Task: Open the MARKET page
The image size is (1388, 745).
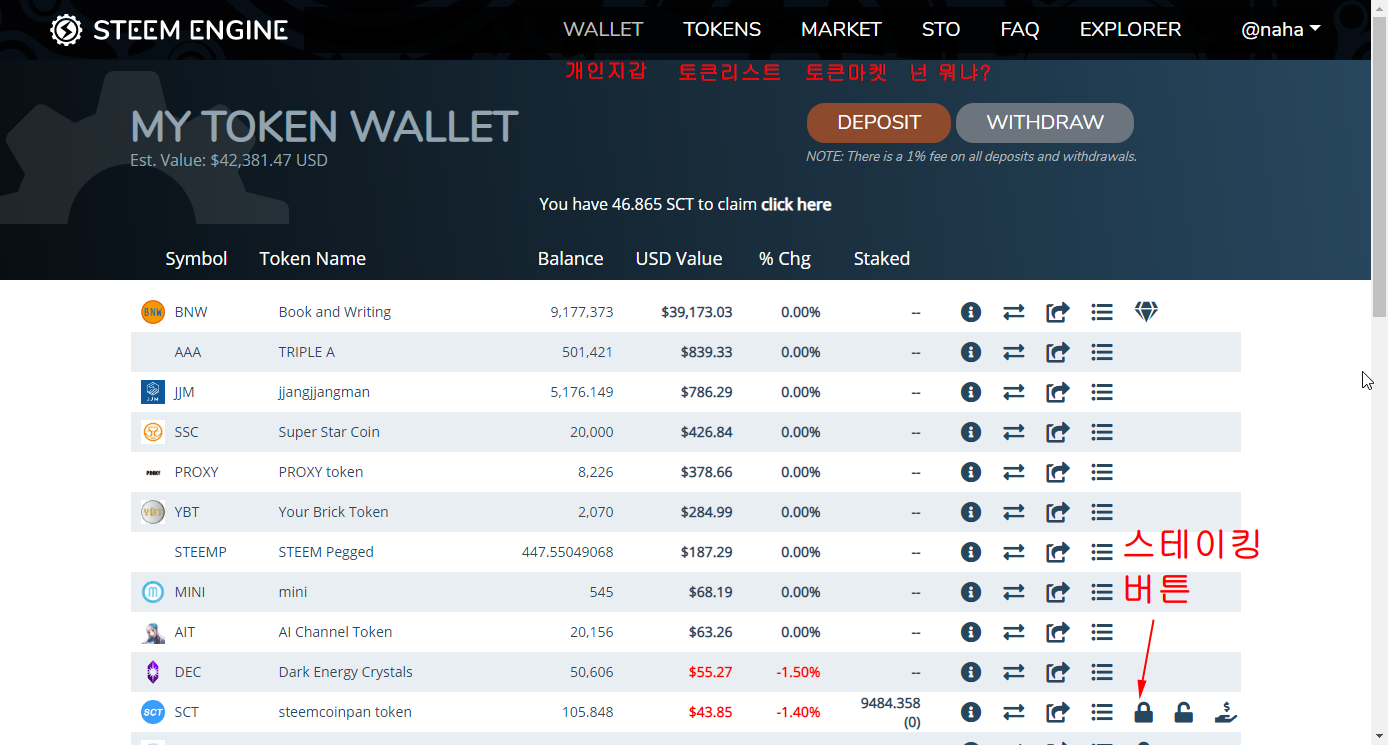Action: (841, 30)
